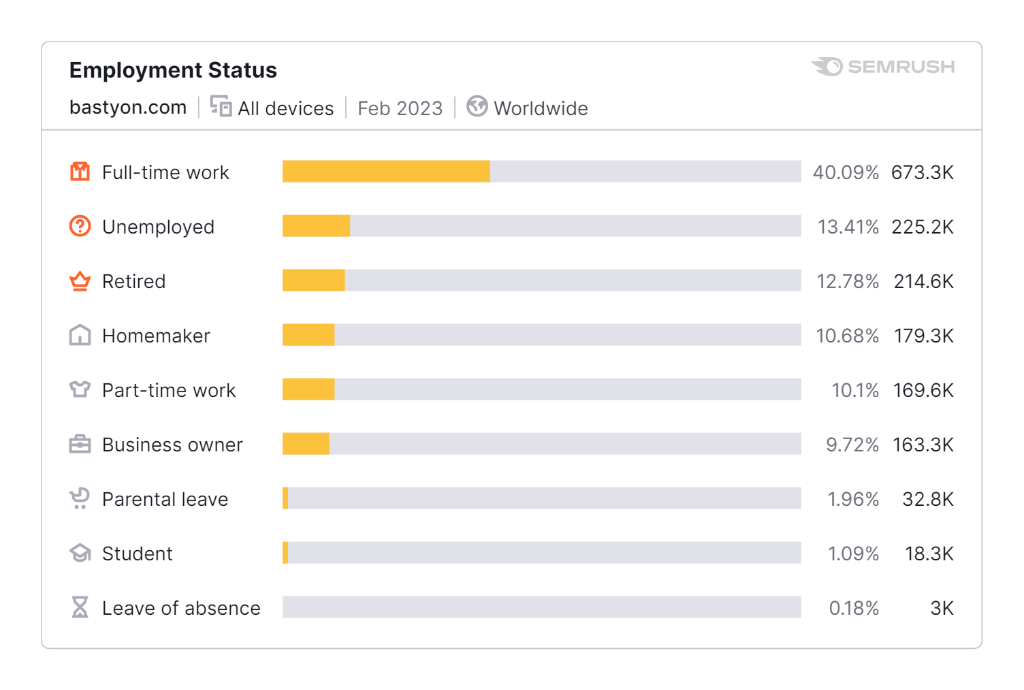The width and height of the screenshot is (1024, 690).
Task: Click the Retired crown icon
Action: (80, 281)
